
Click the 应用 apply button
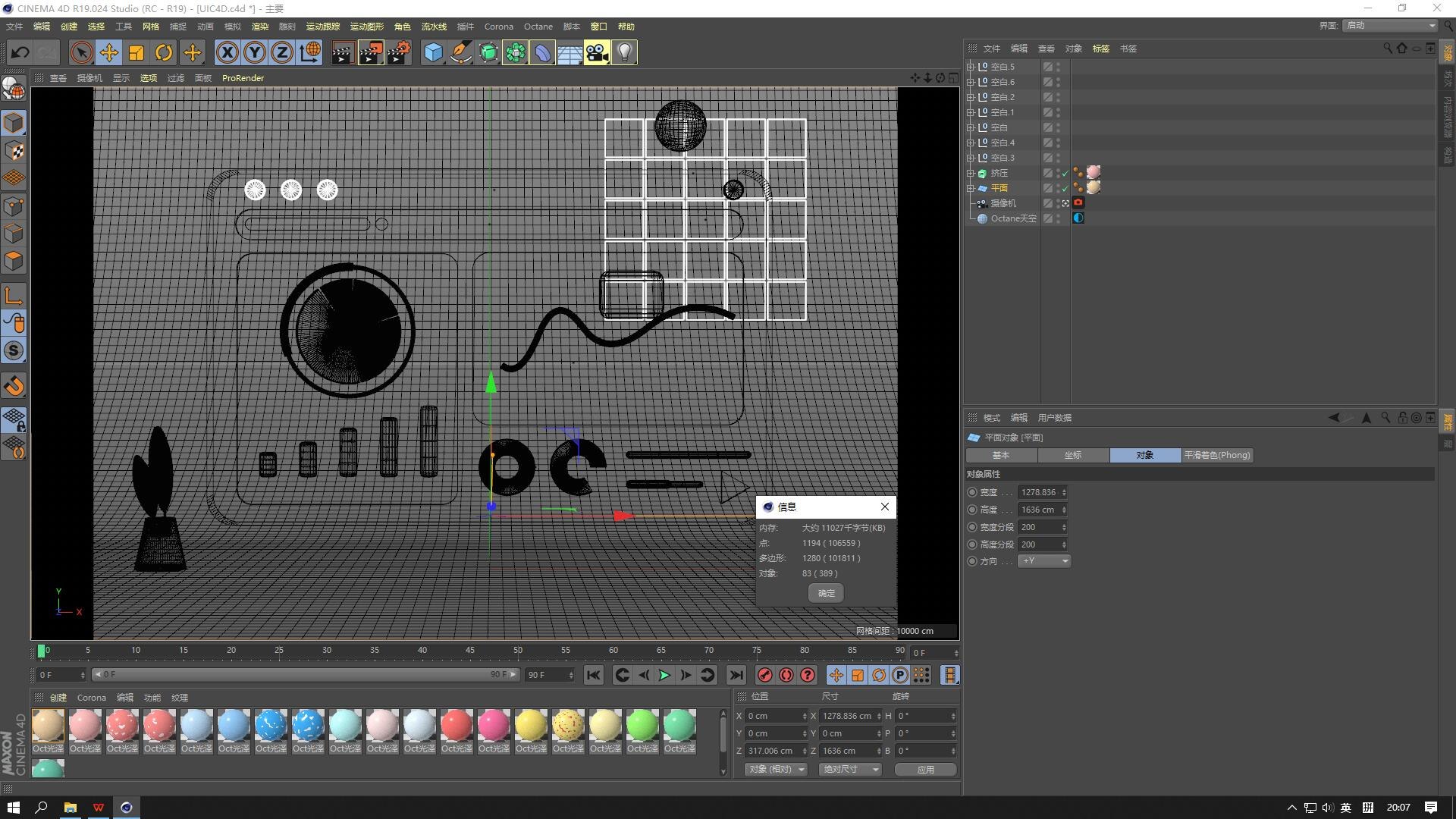pyautogui.click(x=925, y=769)
